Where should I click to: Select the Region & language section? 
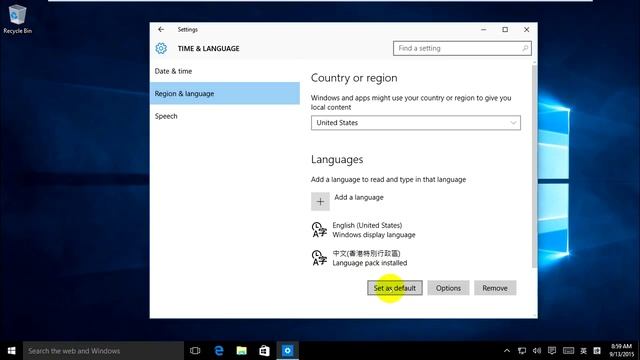pyautogui.click(x=225, y=93)
